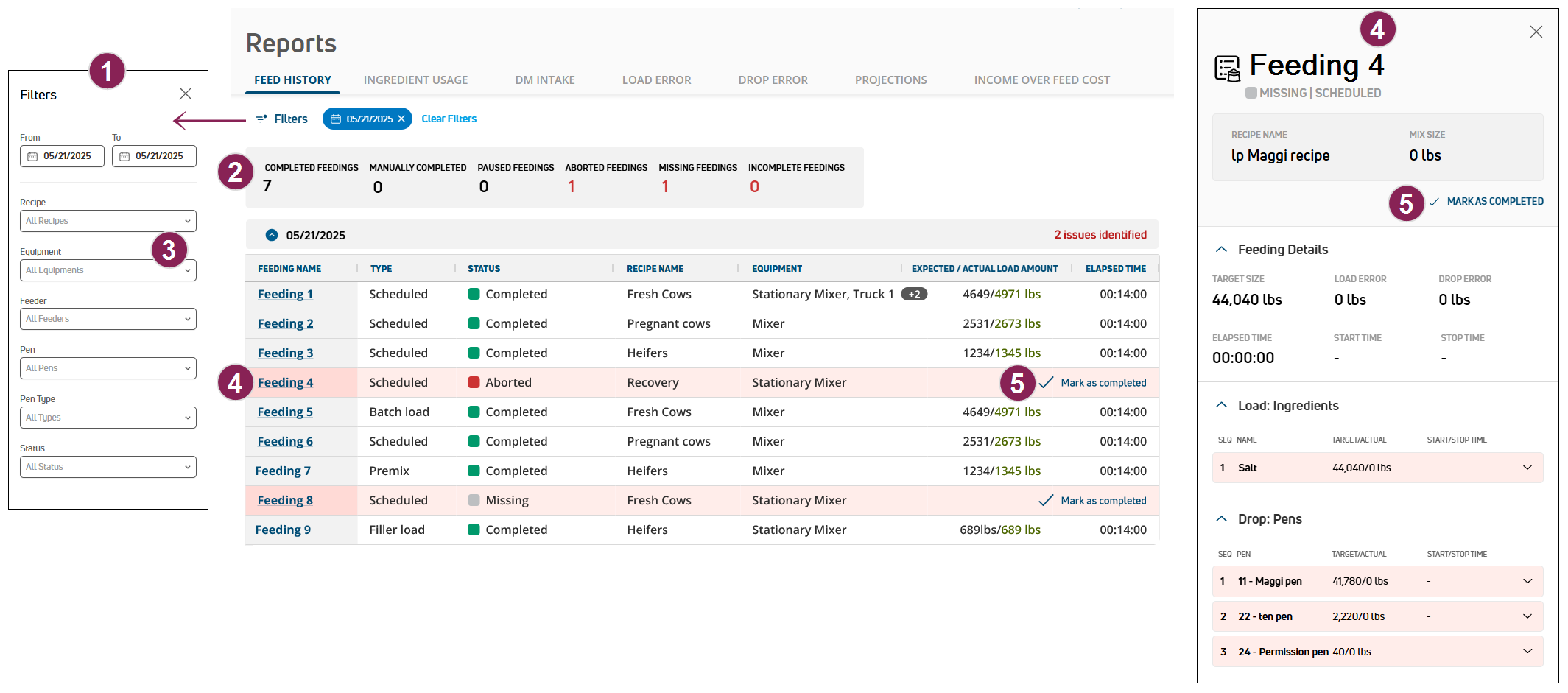Close the Filters panel

(186, 94)
